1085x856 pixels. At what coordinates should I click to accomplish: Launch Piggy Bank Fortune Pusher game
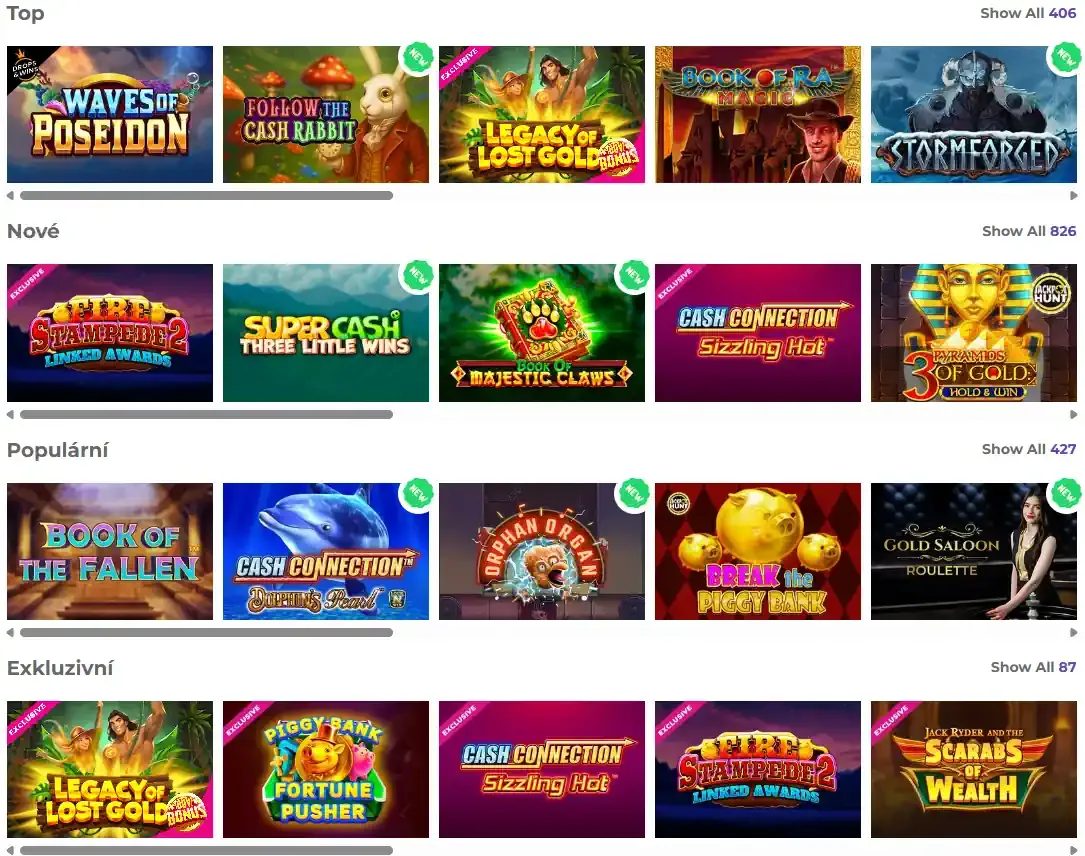[x=326, y=770]
